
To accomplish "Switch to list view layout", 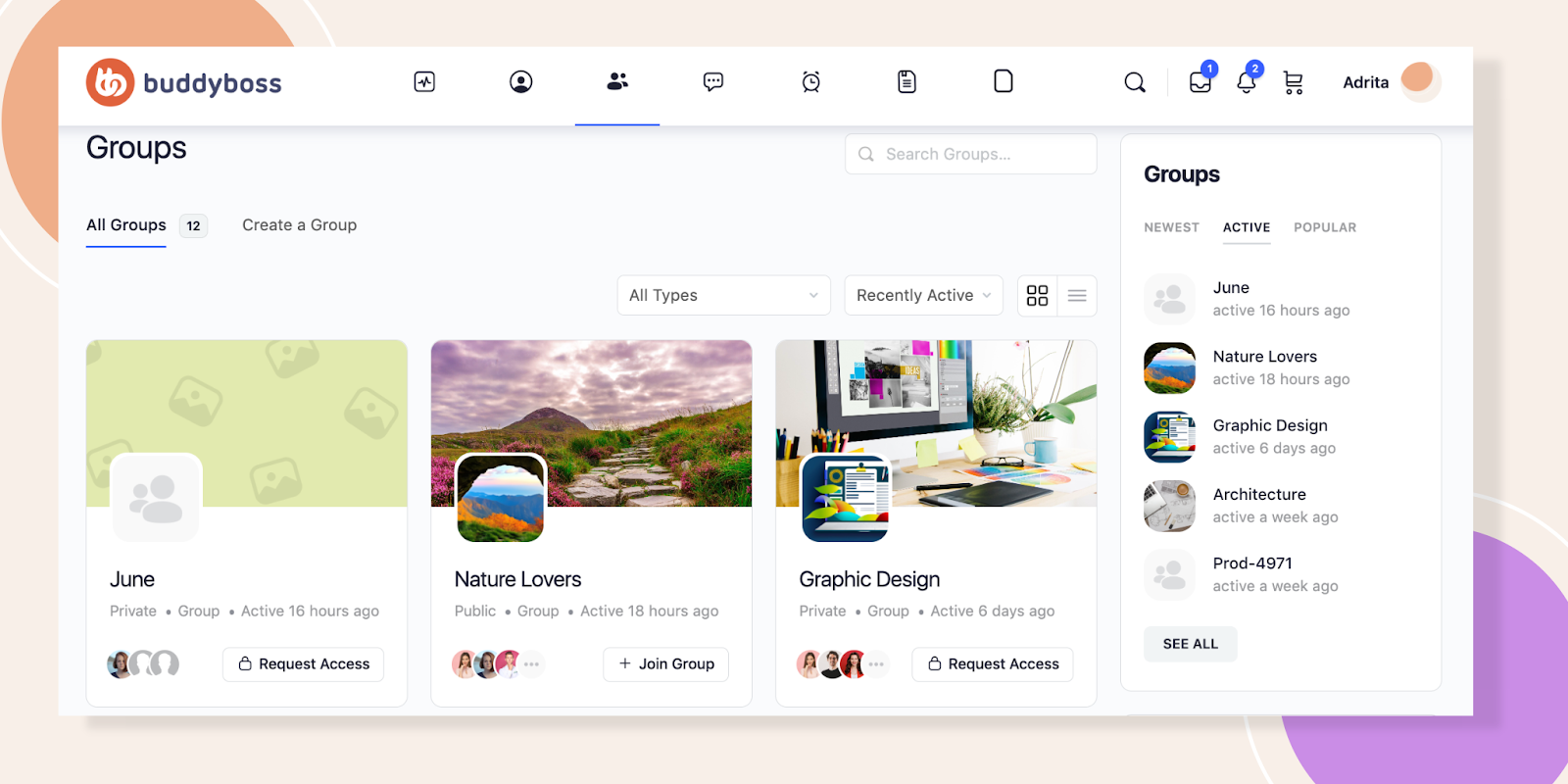I will (1077, 296).
